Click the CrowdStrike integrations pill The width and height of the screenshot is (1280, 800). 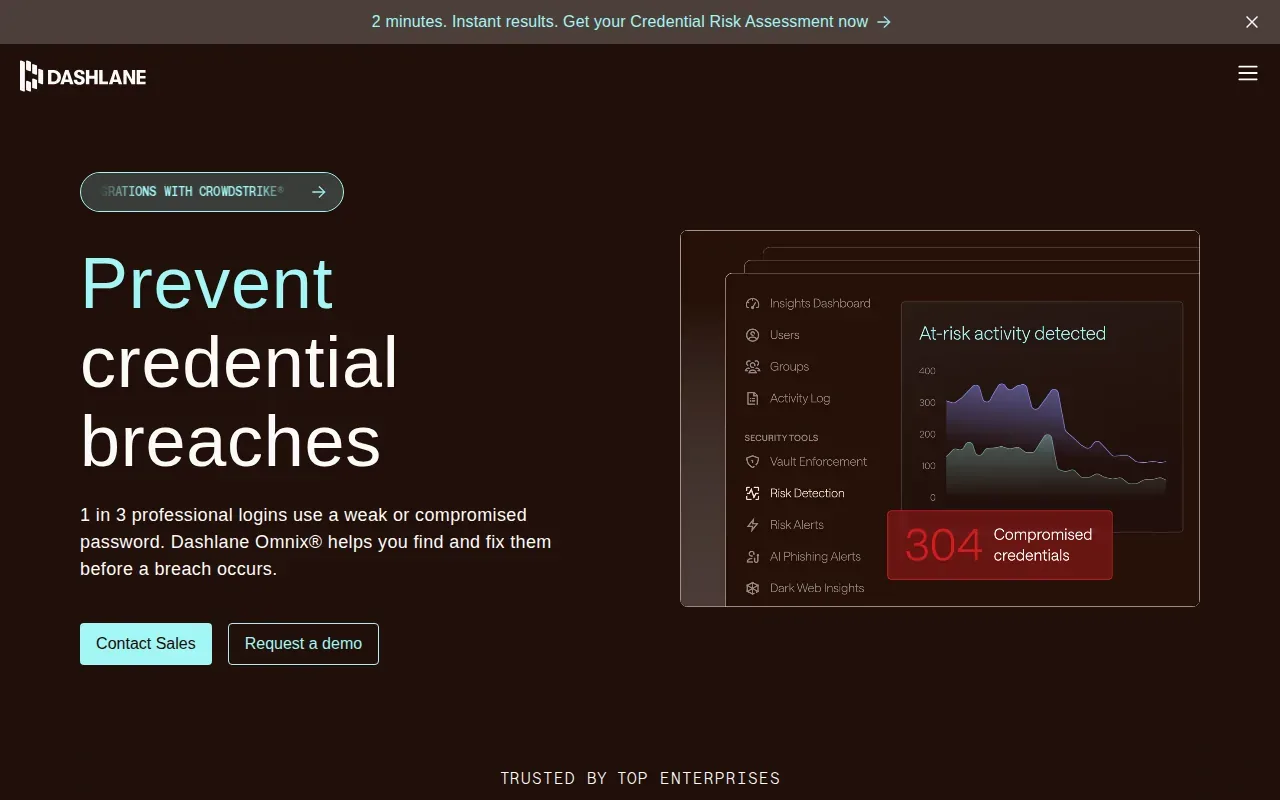point(212,192)
